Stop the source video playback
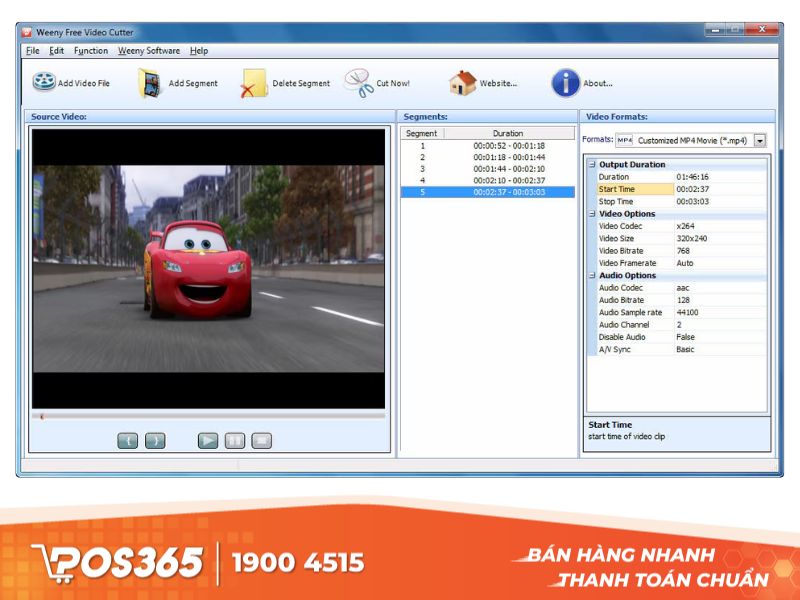Screen dimensions: 800x600 click(x=262, y=440)
